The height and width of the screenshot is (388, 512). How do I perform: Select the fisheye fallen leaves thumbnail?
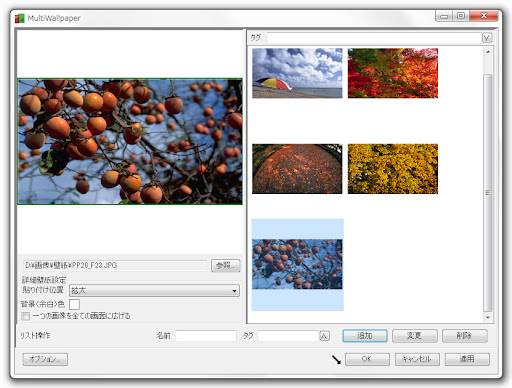(x=297, y=169)
